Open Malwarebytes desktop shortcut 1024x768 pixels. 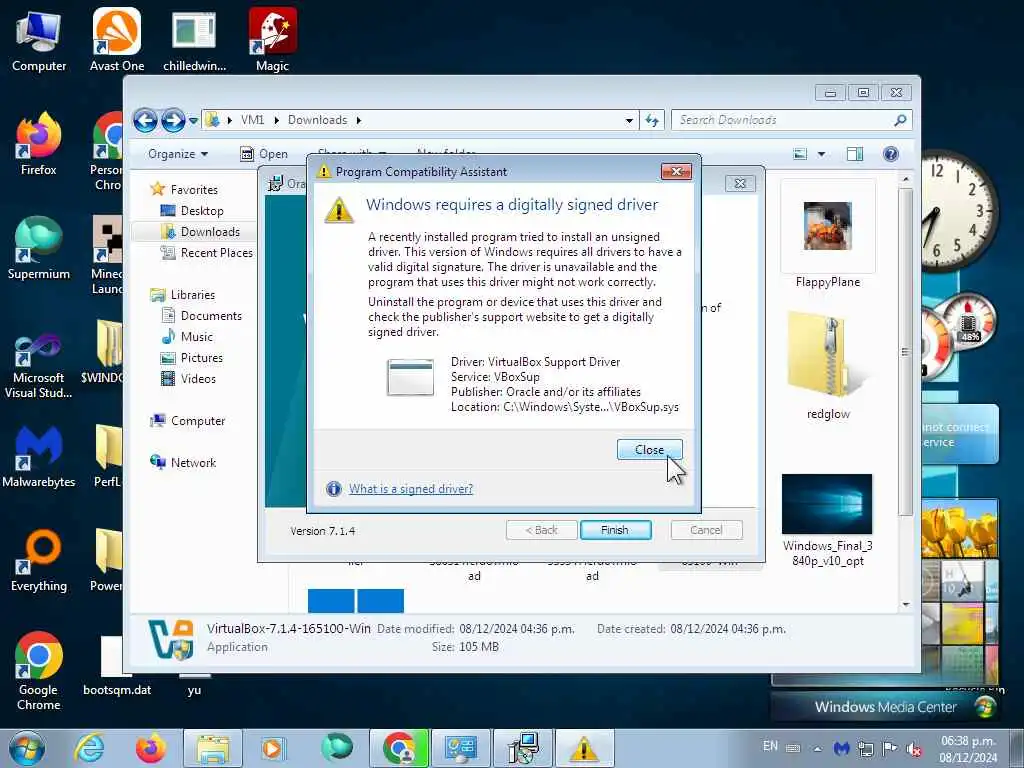(39, 457)
